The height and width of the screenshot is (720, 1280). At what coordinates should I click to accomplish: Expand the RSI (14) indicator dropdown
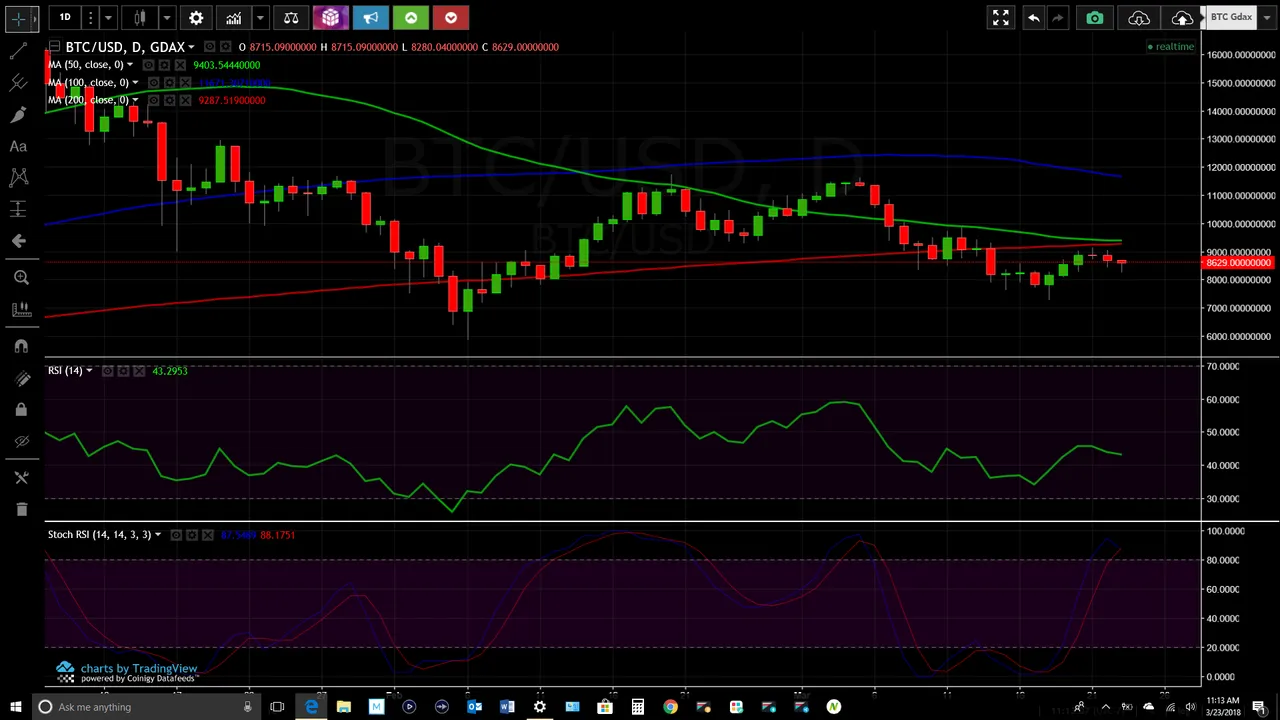tap(89, 371)
